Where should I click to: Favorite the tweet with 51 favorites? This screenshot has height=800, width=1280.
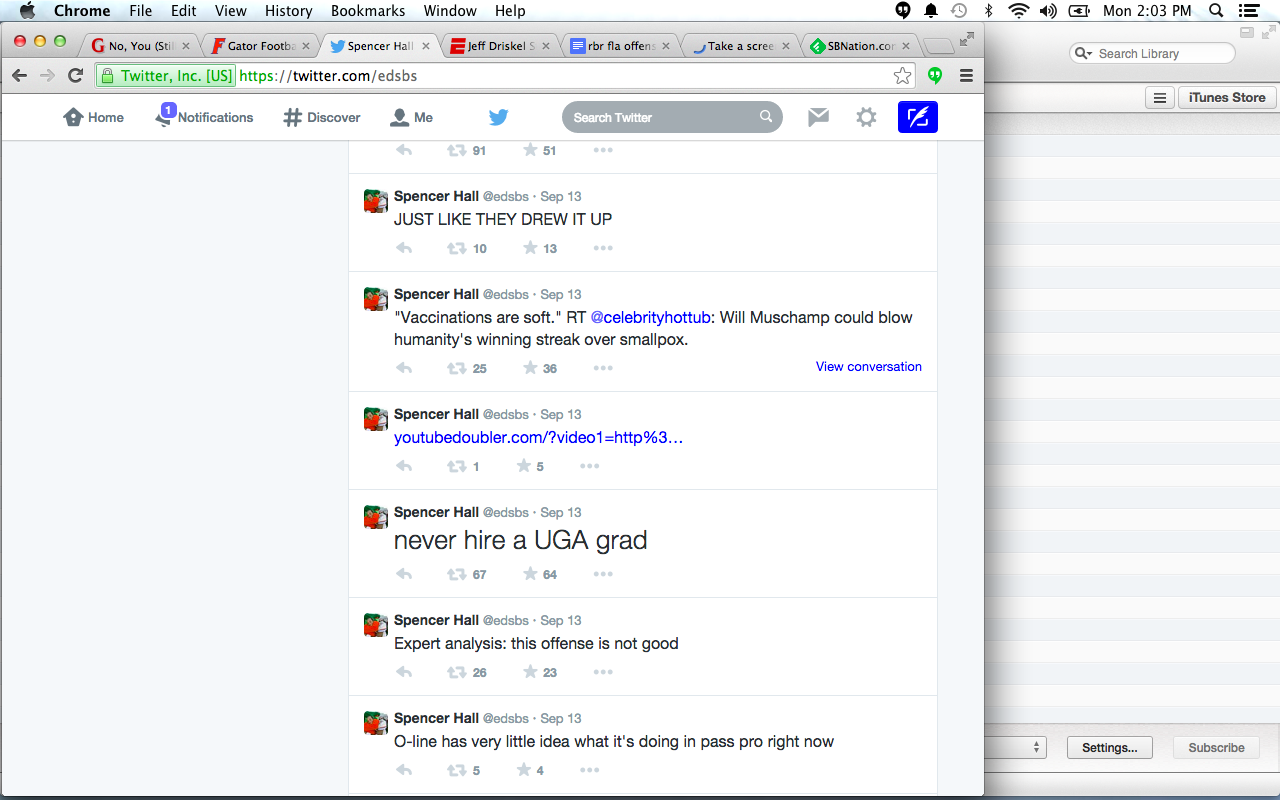click(x=530, y=150)
